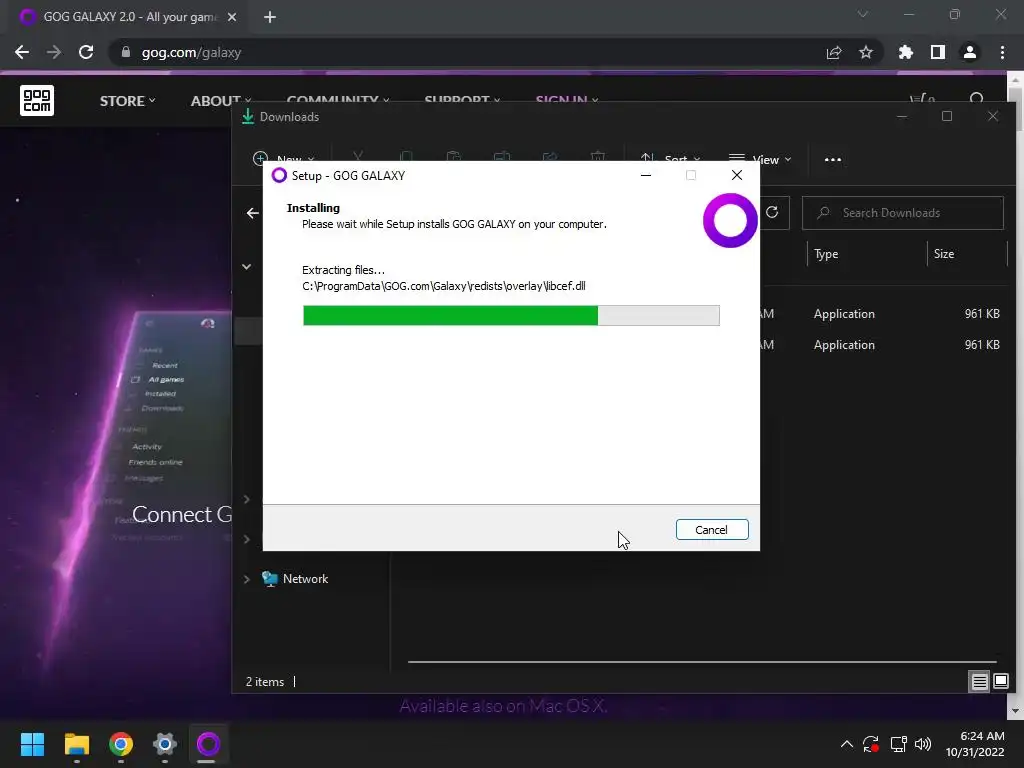Click the installation progress bar

[511, 315]
